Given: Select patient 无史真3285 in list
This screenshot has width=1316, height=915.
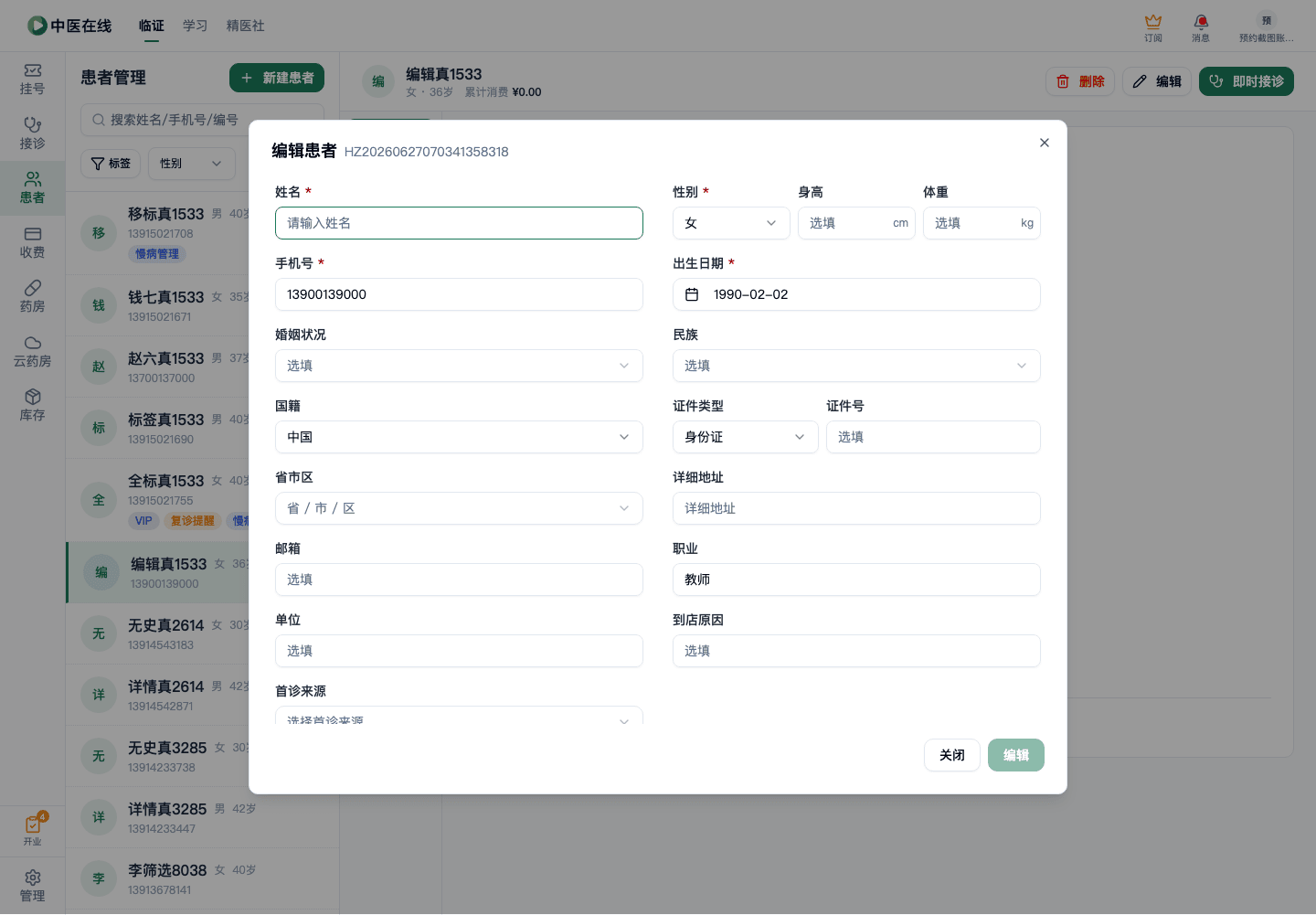Looking at the screenshot, I should (157, 756).
